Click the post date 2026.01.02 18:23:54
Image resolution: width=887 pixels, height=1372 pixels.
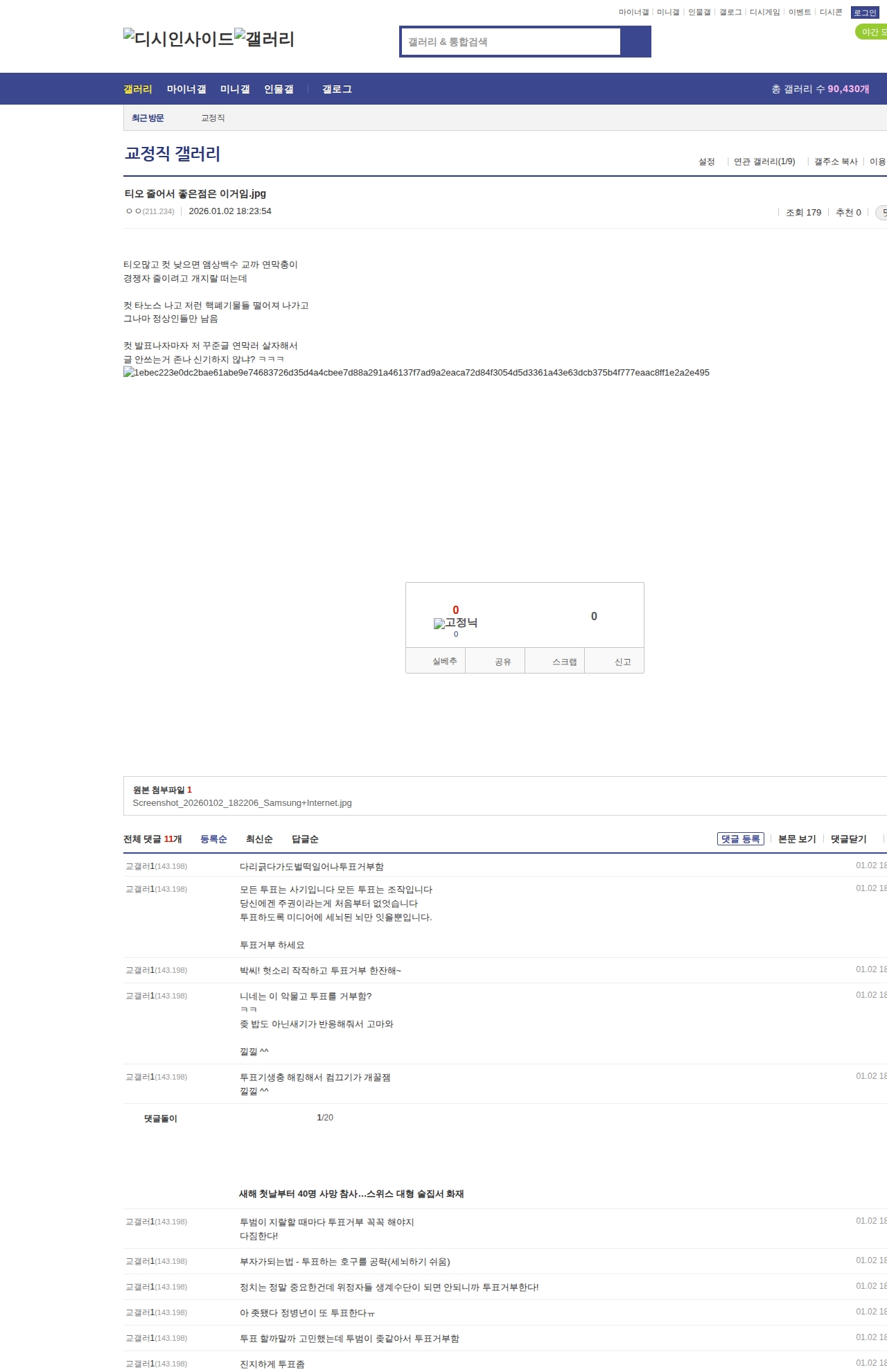230,211
